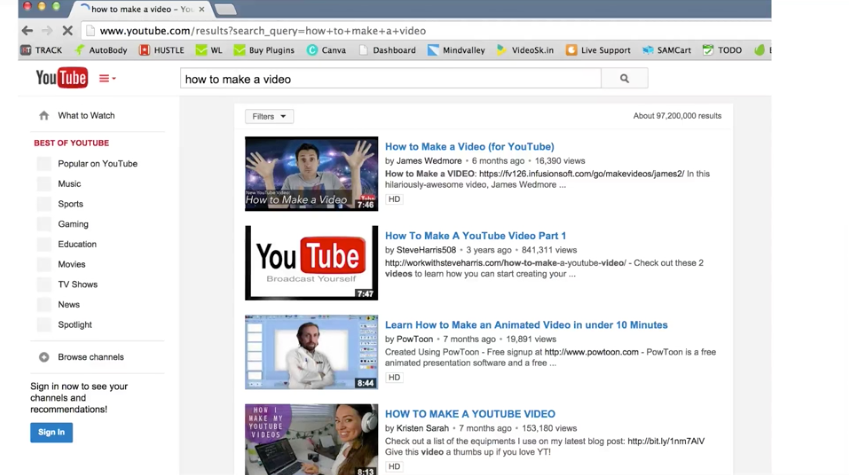Stop page loading with X icon
849x475 pixels.
(68, 30)
